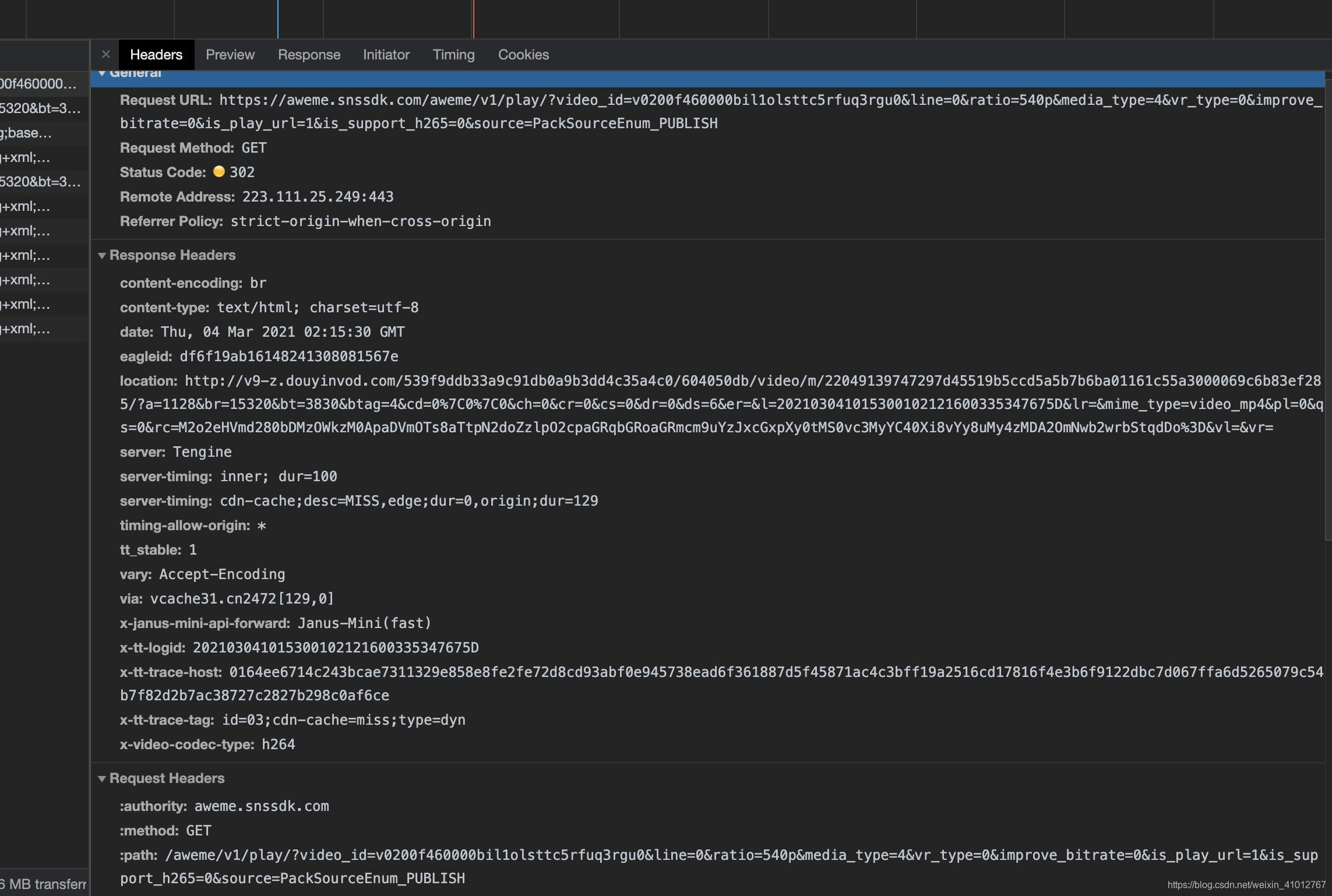This screenshot has height=896, width=1332.
Task: Go to the Timing tab
Action: click(x=453, y=55)
